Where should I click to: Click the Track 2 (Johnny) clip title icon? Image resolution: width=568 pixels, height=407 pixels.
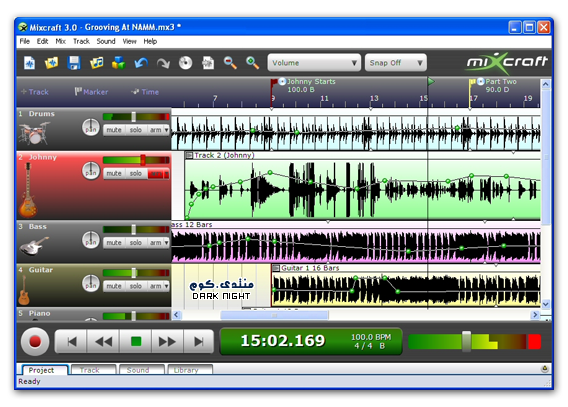pyautogui.click(x=189, y=155)
